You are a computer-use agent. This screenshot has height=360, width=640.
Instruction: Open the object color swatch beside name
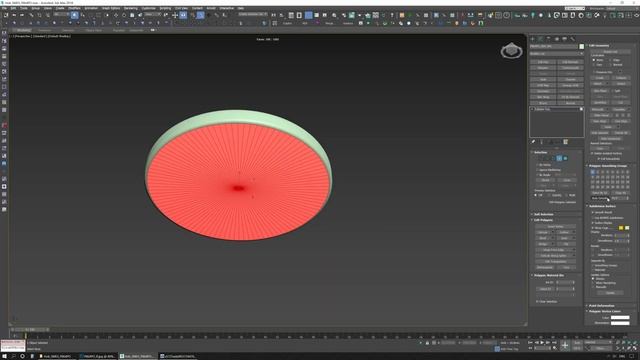[582, 47]
